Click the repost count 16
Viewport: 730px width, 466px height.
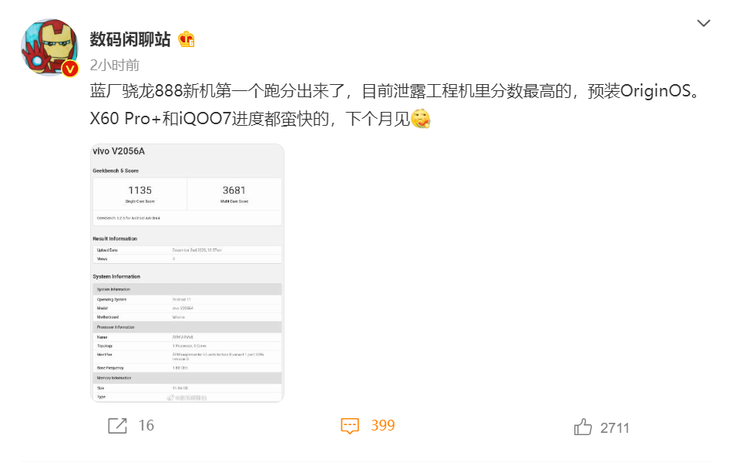click(146, 425)
